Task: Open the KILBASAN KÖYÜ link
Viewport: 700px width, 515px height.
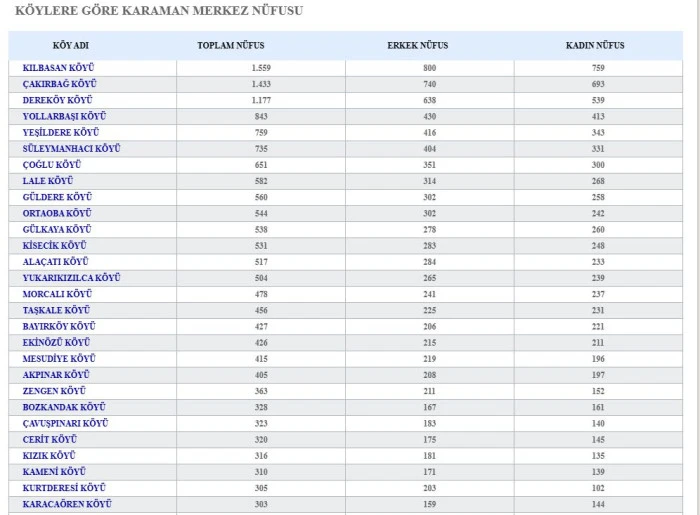Action: tap(56, 68)
